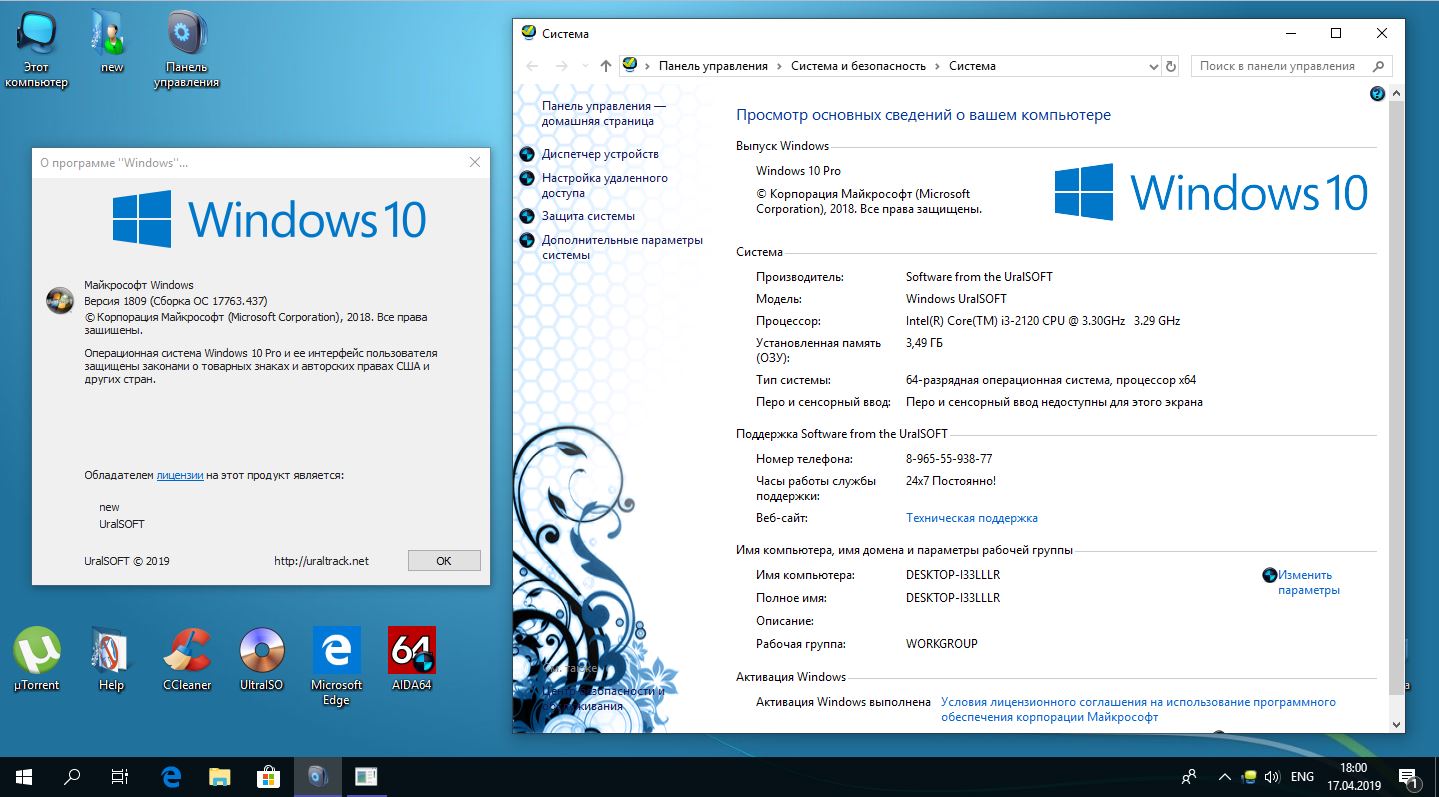Open the лицензии link in About dialog
The height and width of the screenshot is (797, 1439).
pyautogui.click(x=180, y=475)
